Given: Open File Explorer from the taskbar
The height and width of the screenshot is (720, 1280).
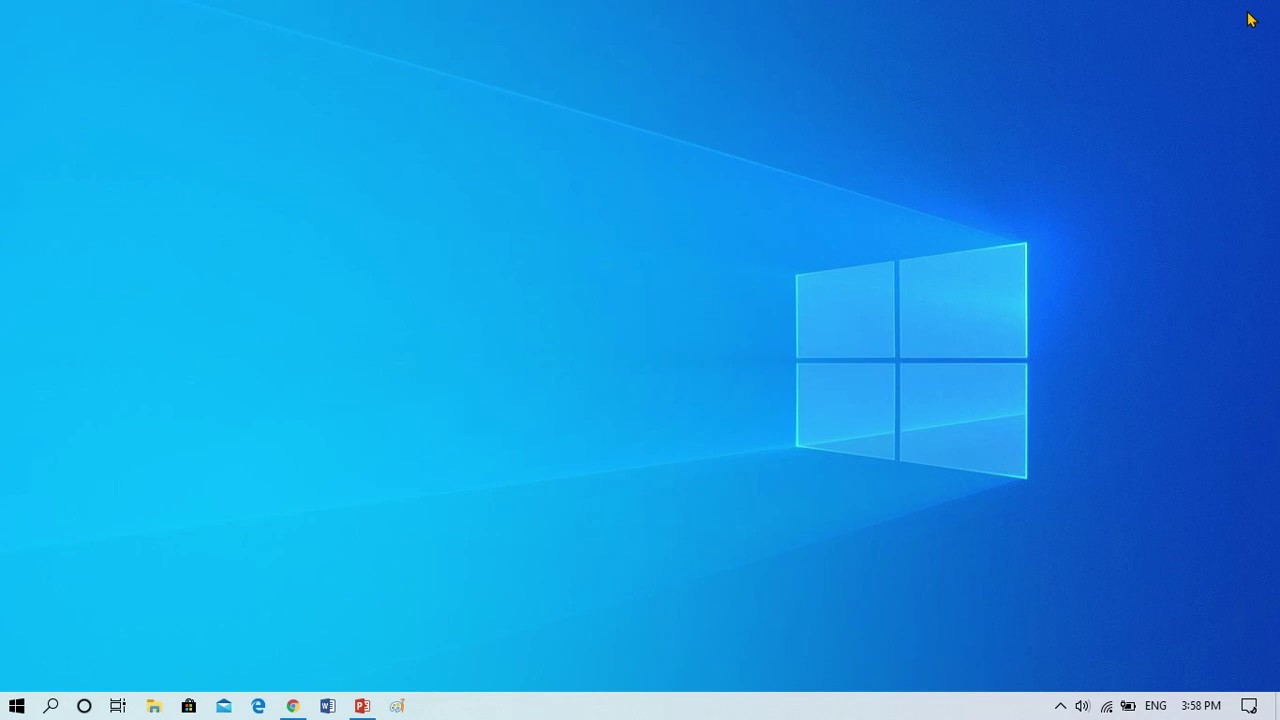Looking at the screenshot, I should [154, 706].
